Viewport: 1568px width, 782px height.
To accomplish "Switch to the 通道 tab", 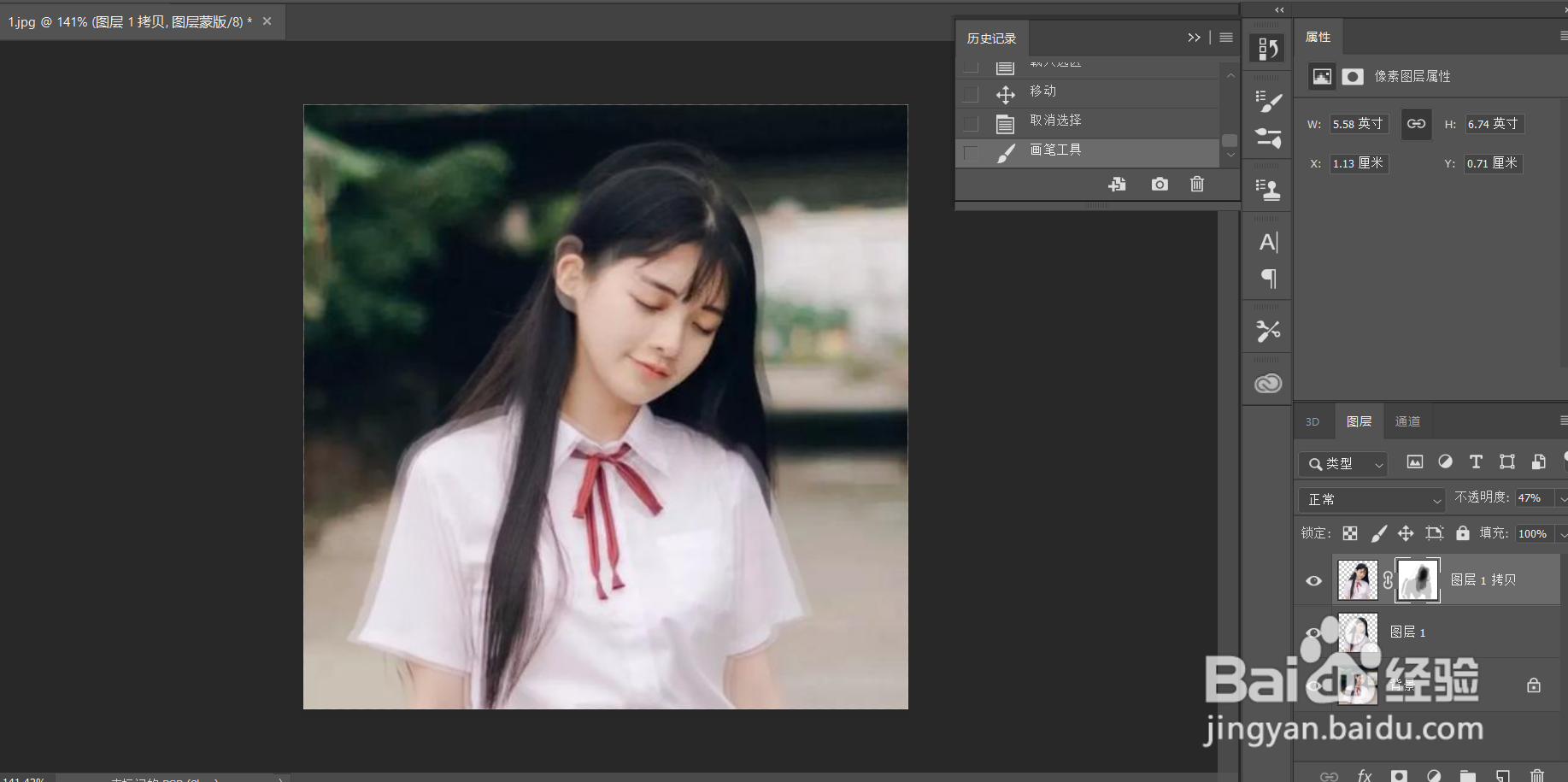I will (x=1407, y=420).
